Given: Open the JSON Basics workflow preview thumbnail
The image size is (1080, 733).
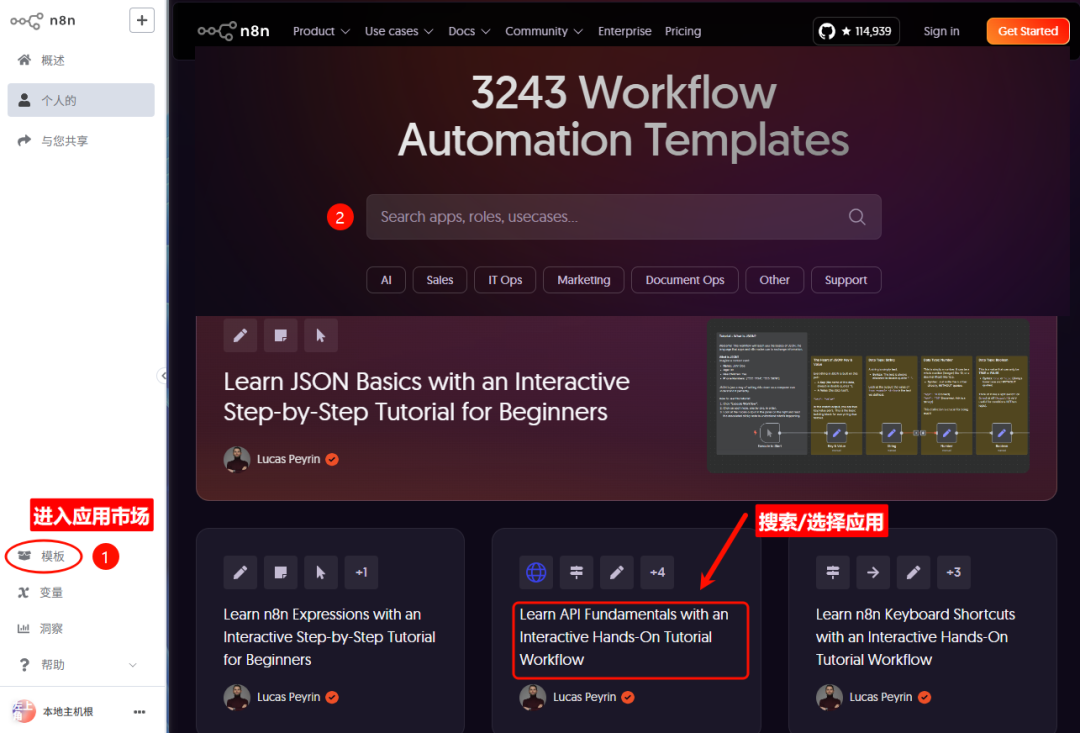Looking at the screenshot, I should pos(869,395).
